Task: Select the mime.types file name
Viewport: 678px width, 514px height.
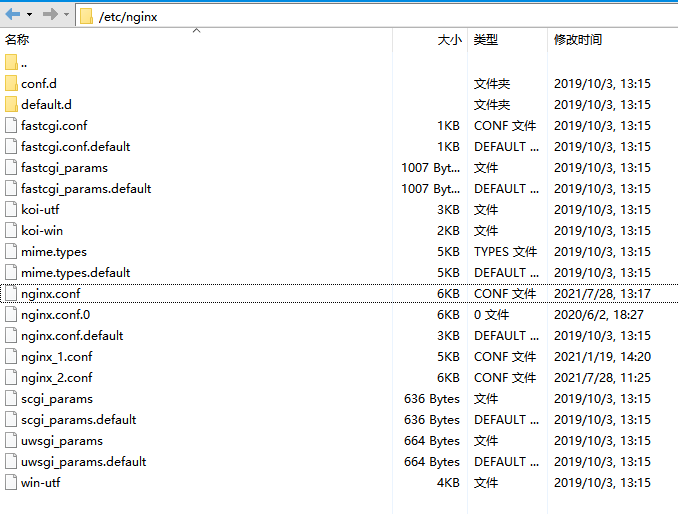Action: 54,252
